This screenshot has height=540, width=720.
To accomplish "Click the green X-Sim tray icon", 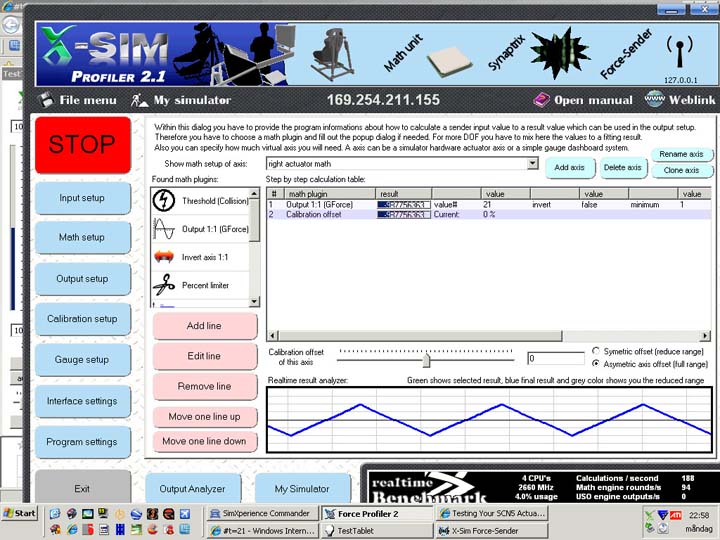I will 650,516.
